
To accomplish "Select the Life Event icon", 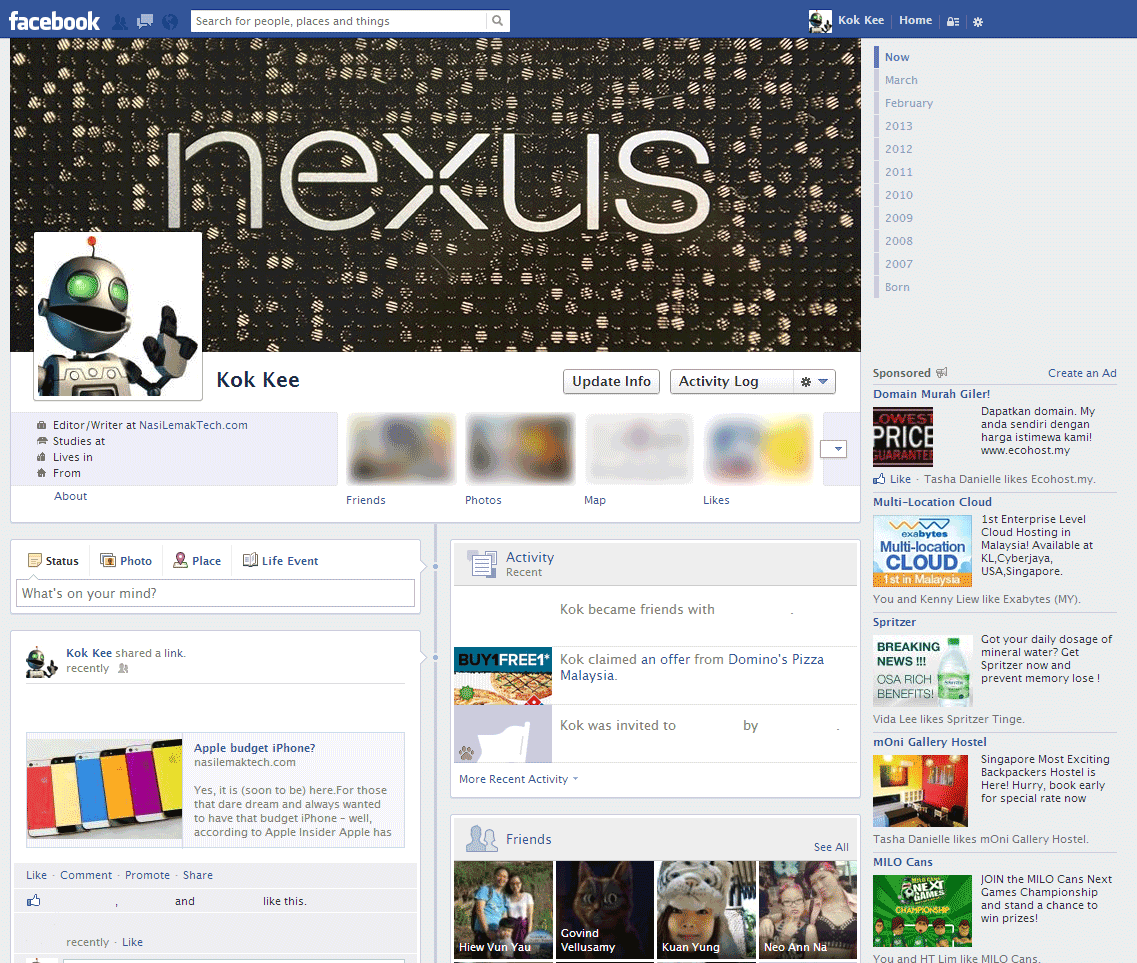I will coord(246,560).
